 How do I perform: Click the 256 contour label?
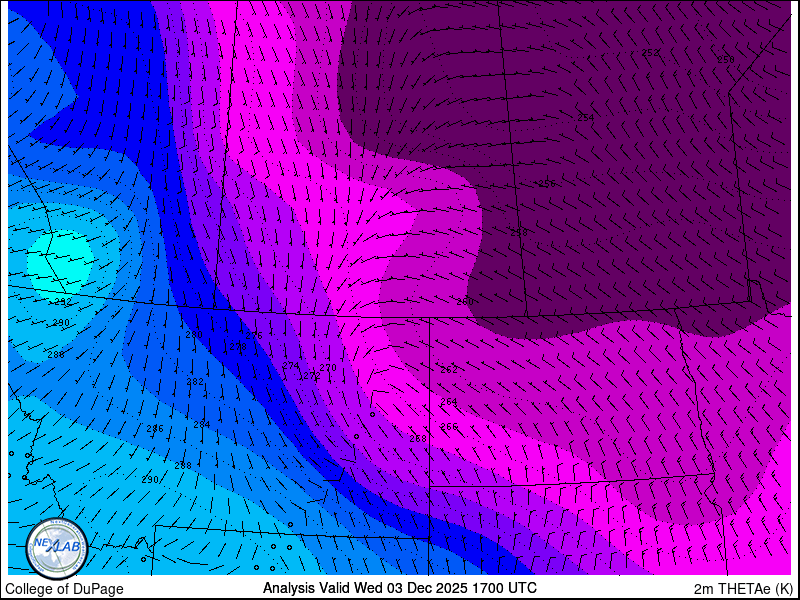547,184
